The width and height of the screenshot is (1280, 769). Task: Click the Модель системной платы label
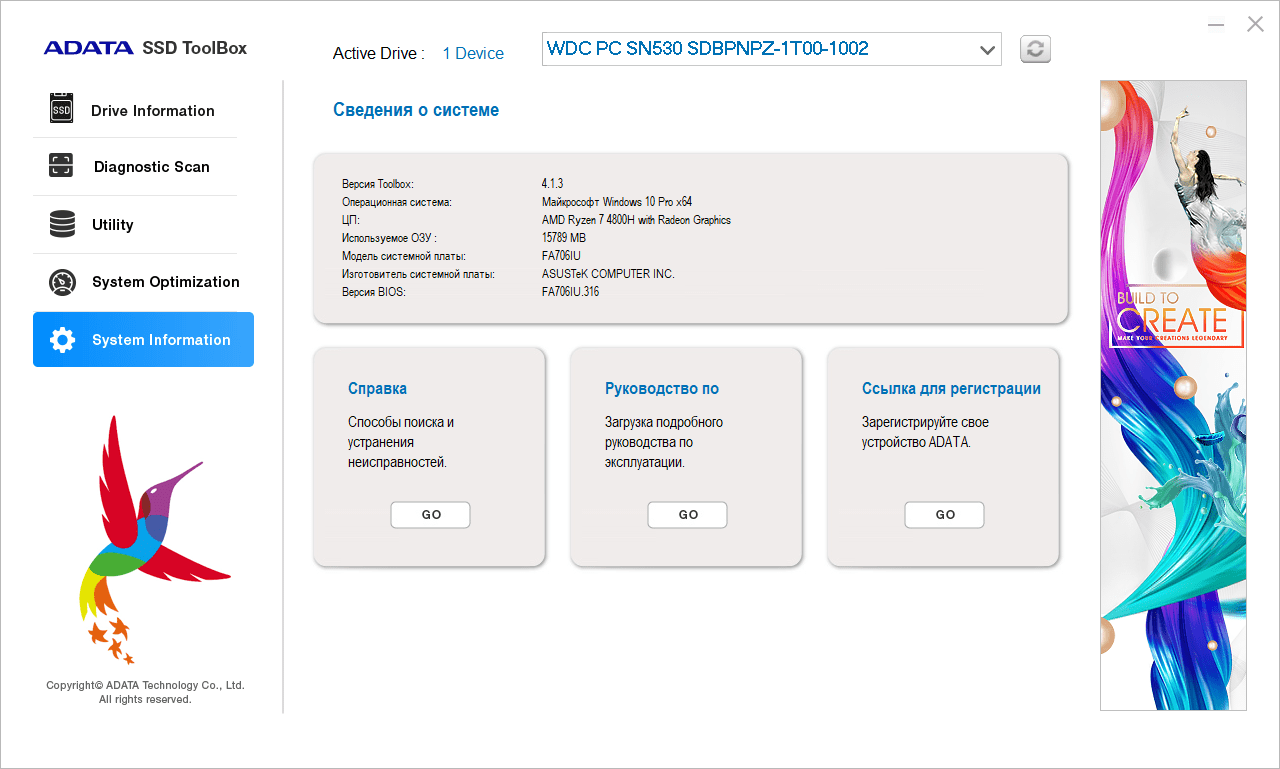pyautogui.click(x=403, y=256)
